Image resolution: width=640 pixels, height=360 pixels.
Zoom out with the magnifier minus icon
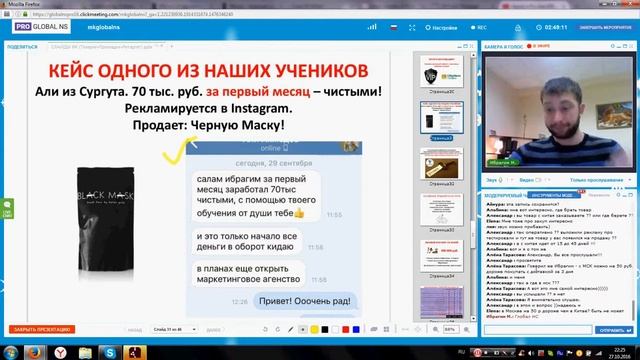(x=436, y=329)
